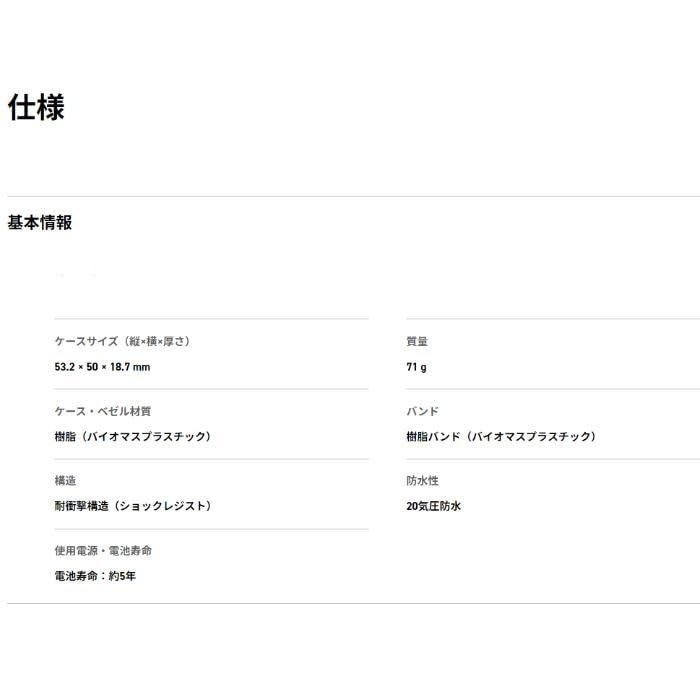Click ショックレジスト inside the parentheses
Image resolution: width=700 pixels, height=700 pixels.
[161, 507]
